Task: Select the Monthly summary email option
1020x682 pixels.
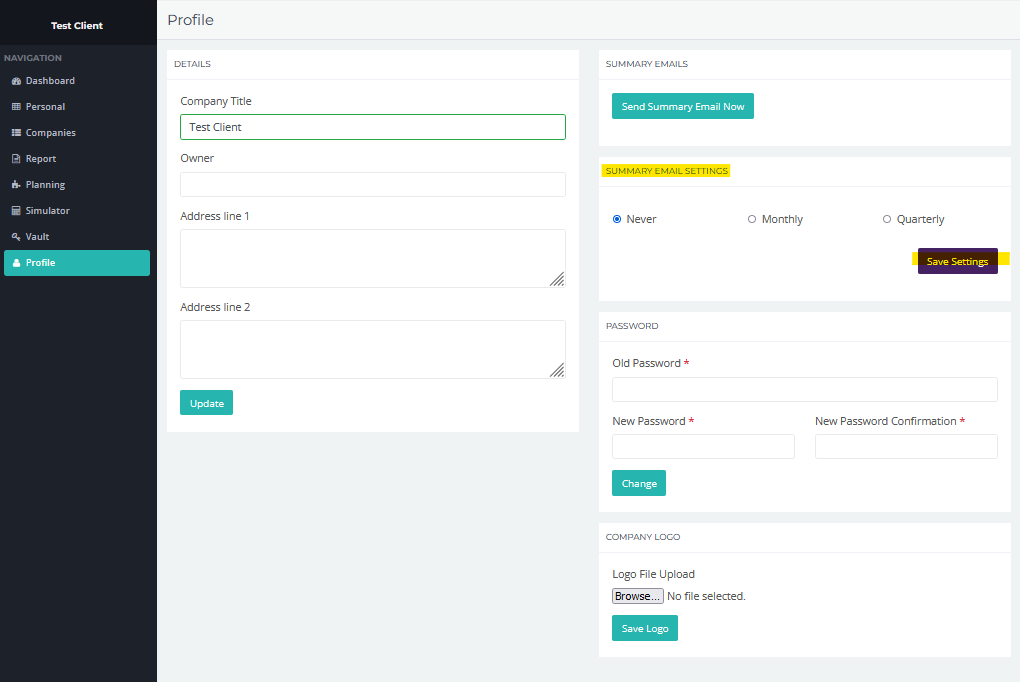Action: [752, 219]
